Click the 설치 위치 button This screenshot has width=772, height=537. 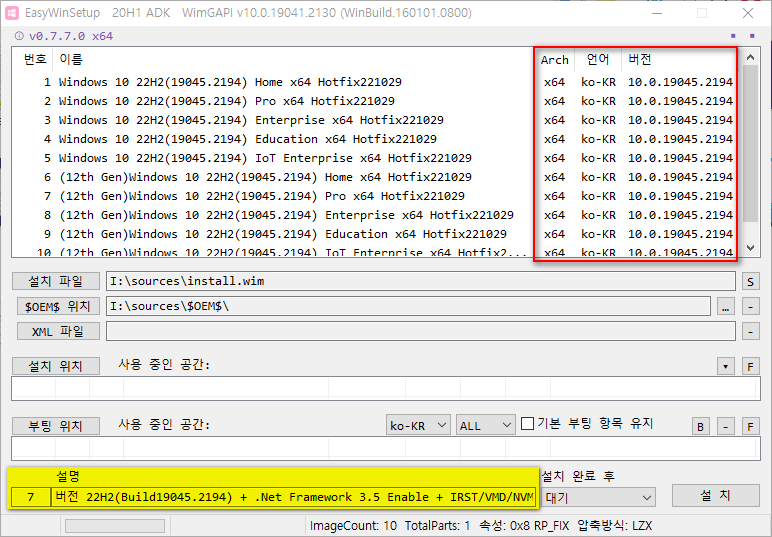click(x=56, y=366)
